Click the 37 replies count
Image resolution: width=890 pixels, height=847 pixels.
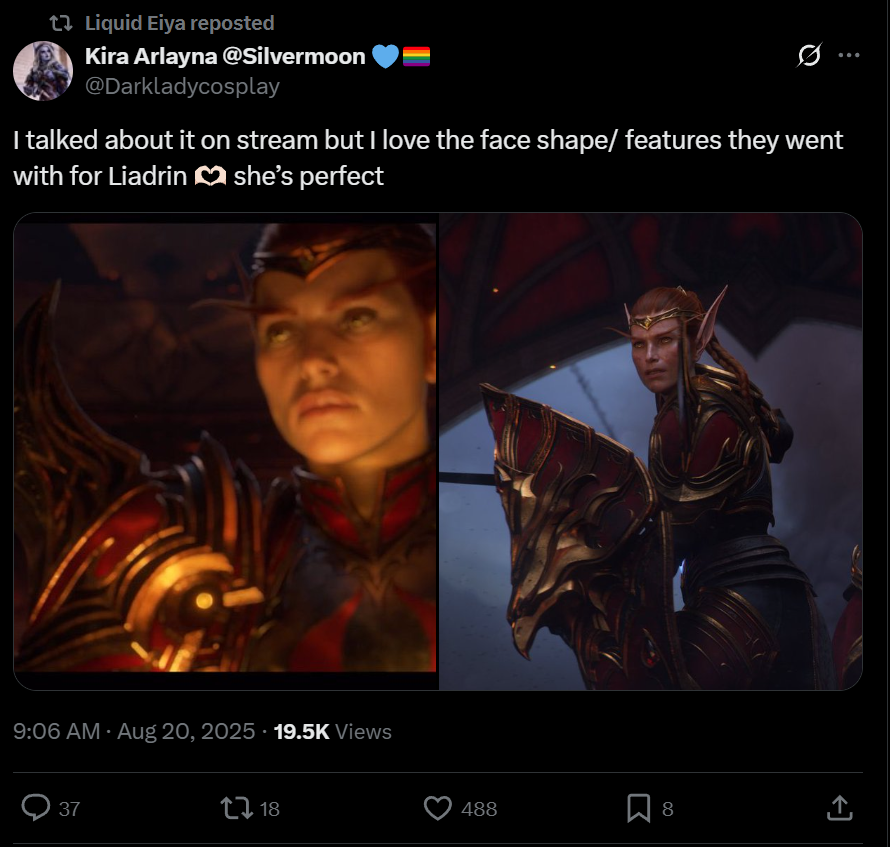click(69, 808)
